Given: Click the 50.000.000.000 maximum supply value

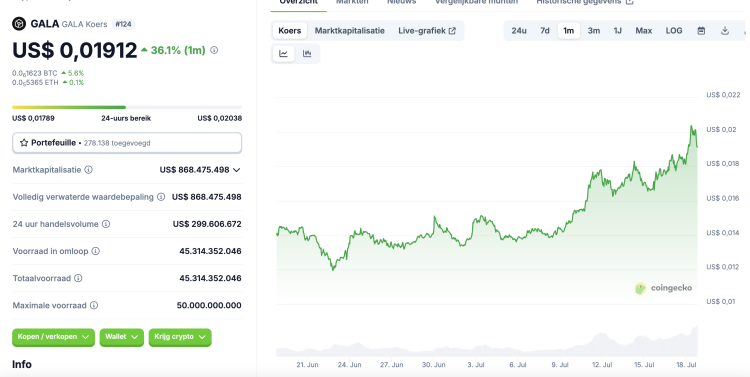Looking at the screenshot, I should coord(209,305).
